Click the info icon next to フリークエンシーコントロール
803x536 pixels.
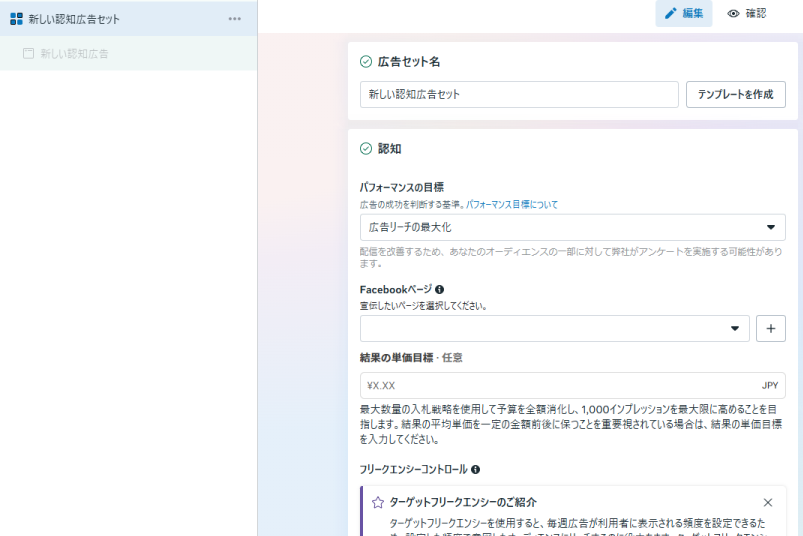click(x=475, y=469)
